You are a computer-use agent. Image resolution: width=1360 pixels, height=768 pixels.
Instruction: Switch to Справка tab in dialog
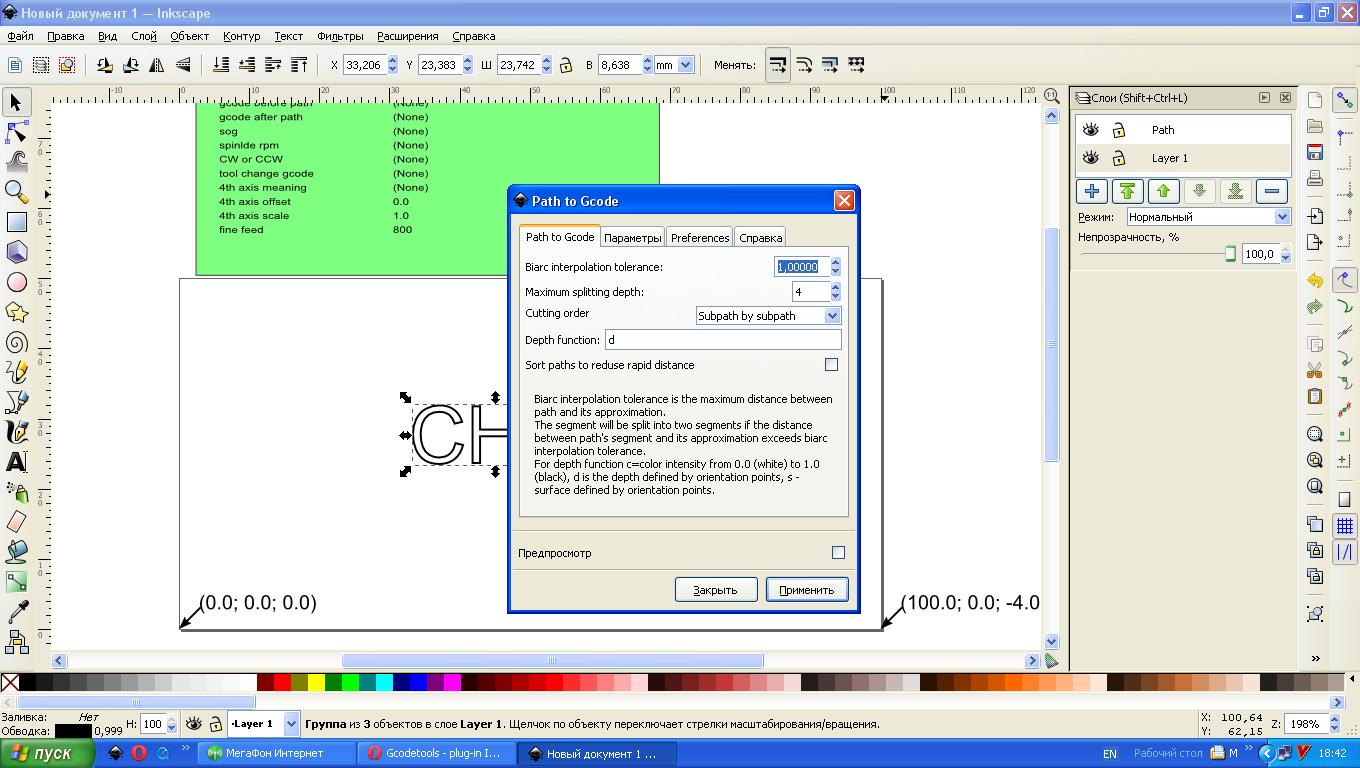[760, 237]
